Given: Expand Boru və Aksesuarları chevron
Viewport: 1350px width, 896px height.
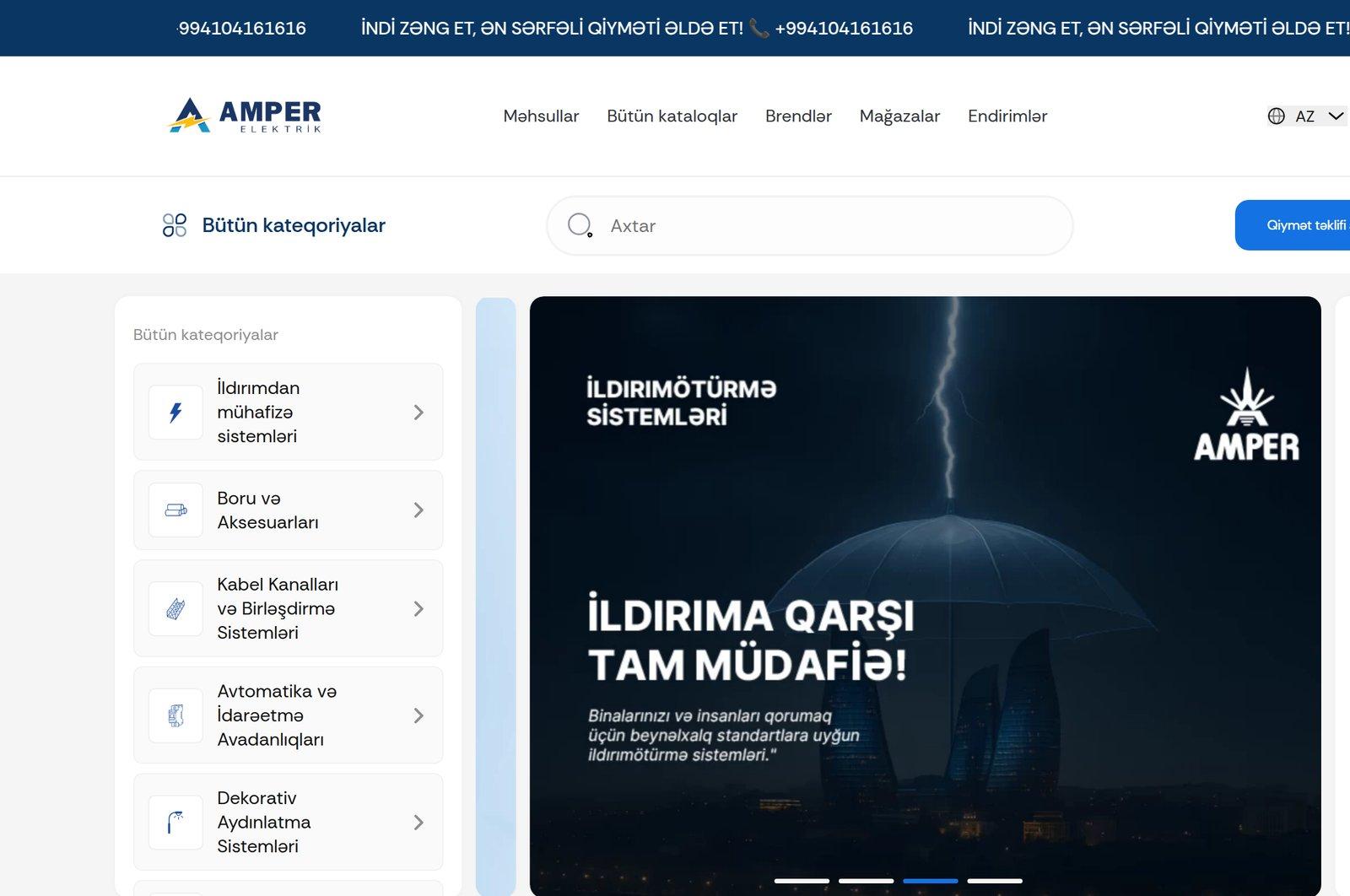Looking at the screenshot, I should coord(418,510).
